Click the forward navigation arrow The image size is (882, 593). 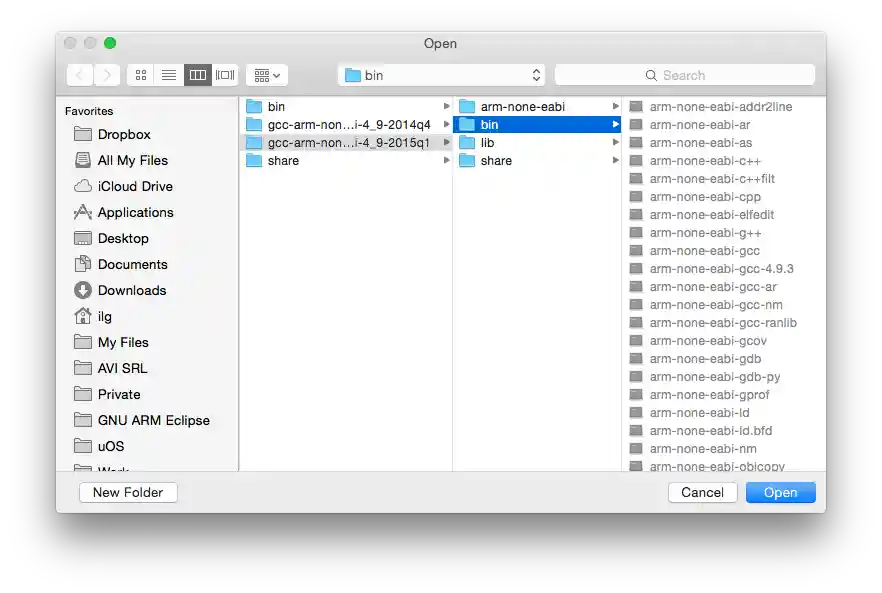[x=107, y=74]
